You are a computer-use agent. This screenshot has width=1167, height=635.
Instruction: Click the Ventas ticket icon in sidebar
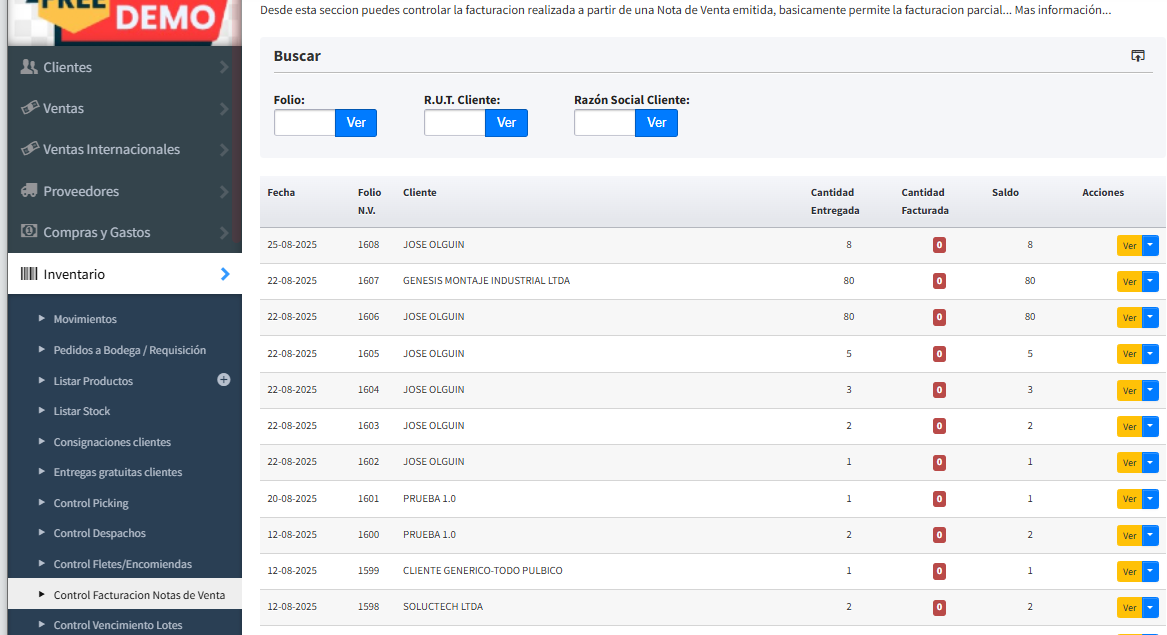pos(29,108)
